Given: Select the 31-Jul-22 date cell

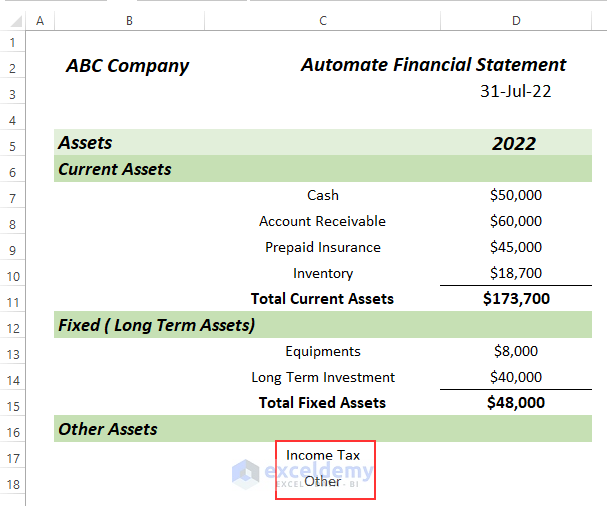Looking at the screenshot, I should pos(516,91).
